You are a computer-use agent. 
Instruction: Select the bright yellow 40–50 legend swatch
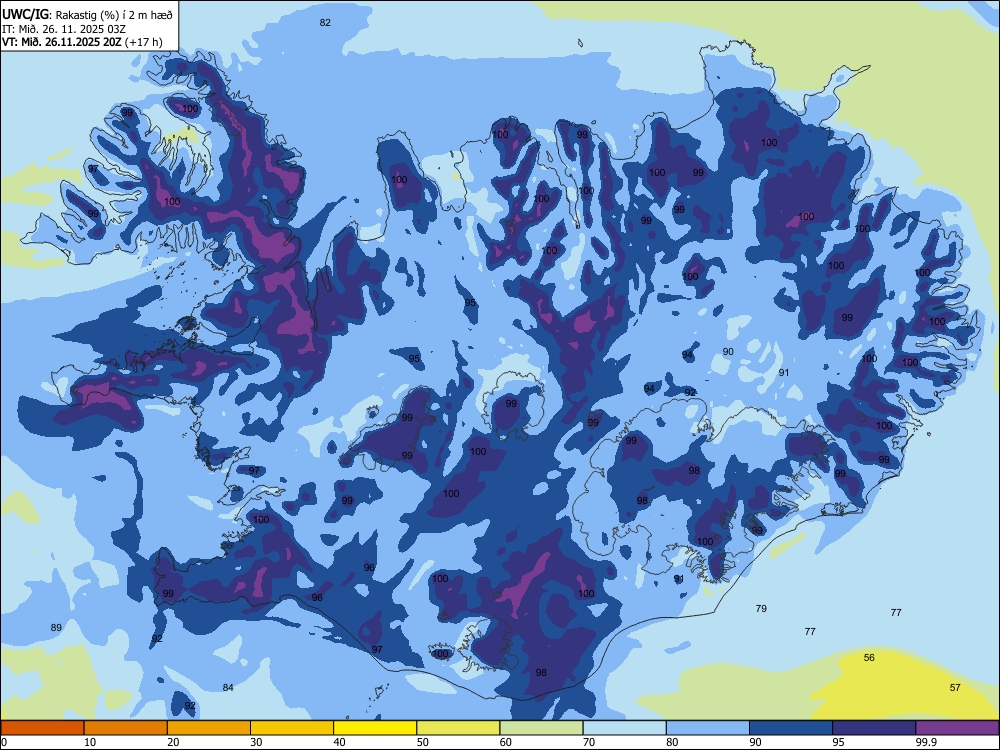click(x=375, y=728)
